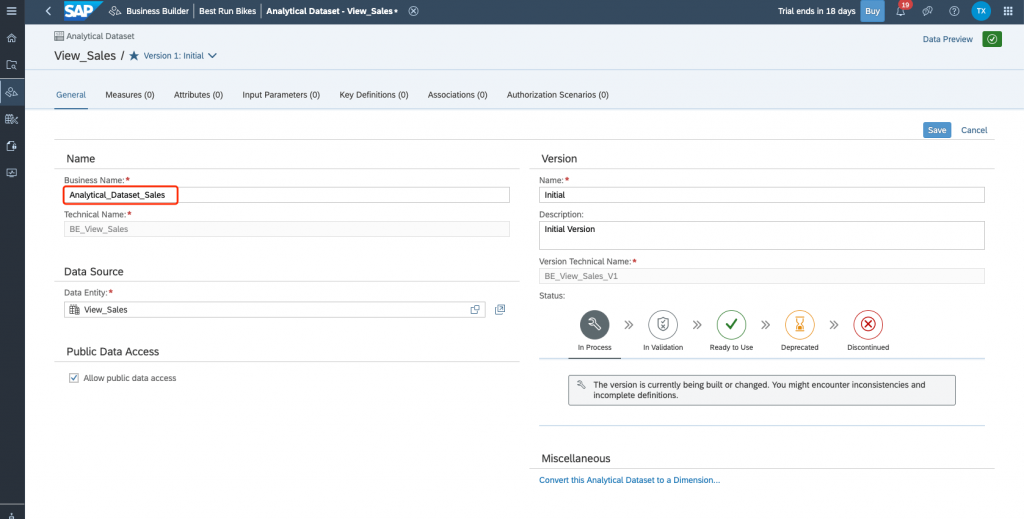Screen dimensions: 1024x519
Task: Open notifications bell with 19 alerts
Action: tap(901, 10)
